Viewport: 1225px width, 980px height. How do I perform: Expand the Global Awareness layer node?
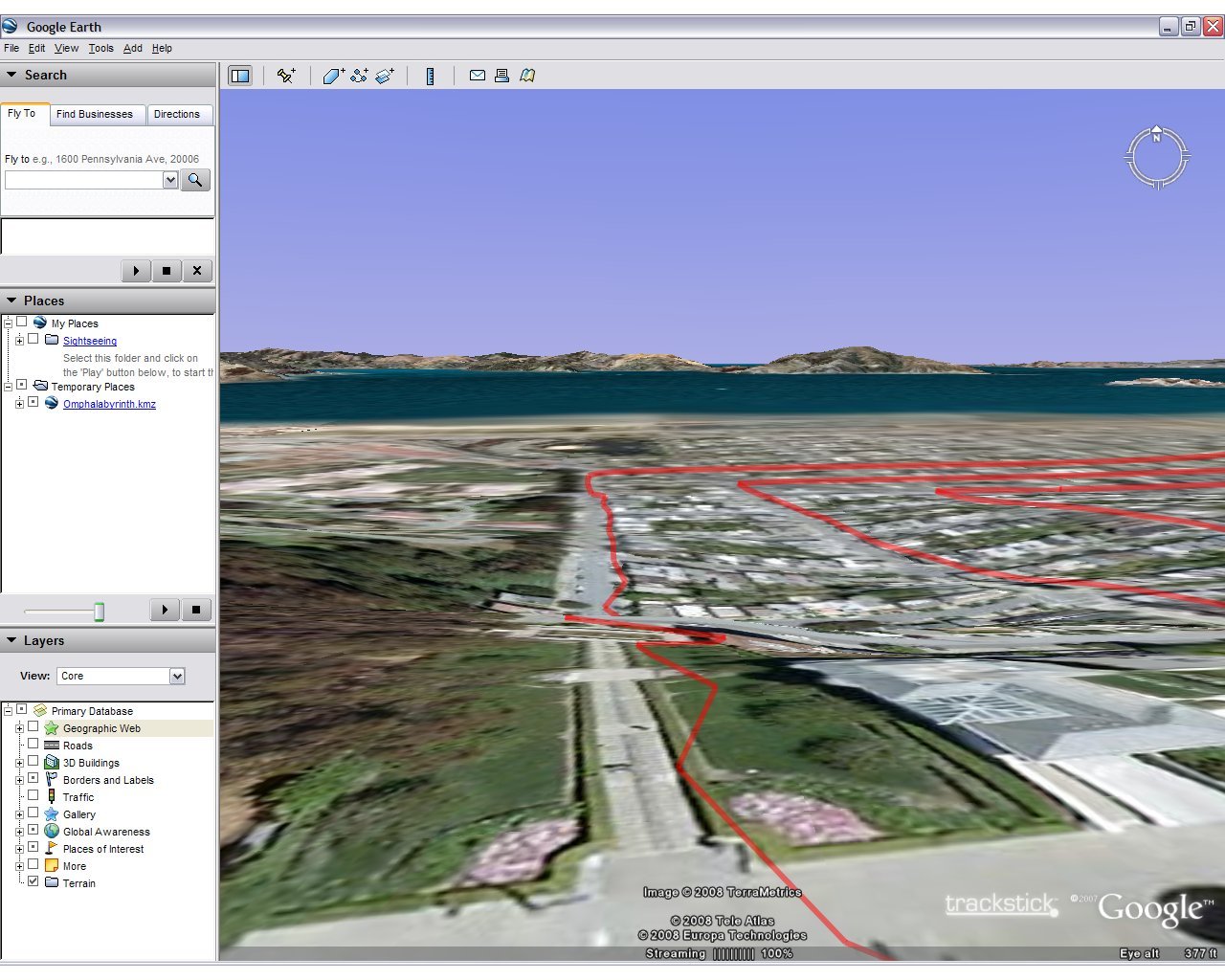19,832
